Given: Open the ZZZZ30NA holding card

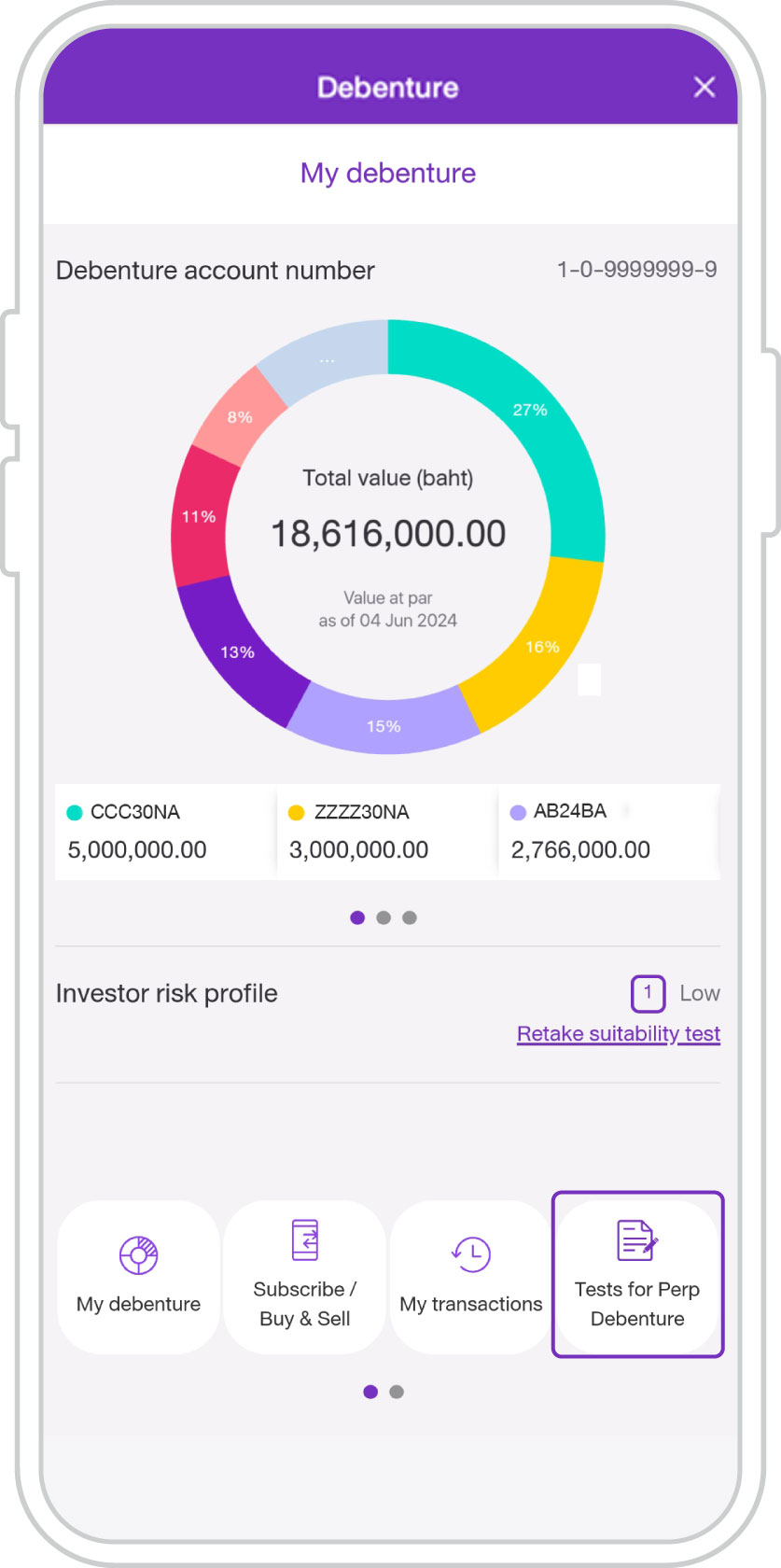Looking at the screenshot, I should [x=387, y=832].
